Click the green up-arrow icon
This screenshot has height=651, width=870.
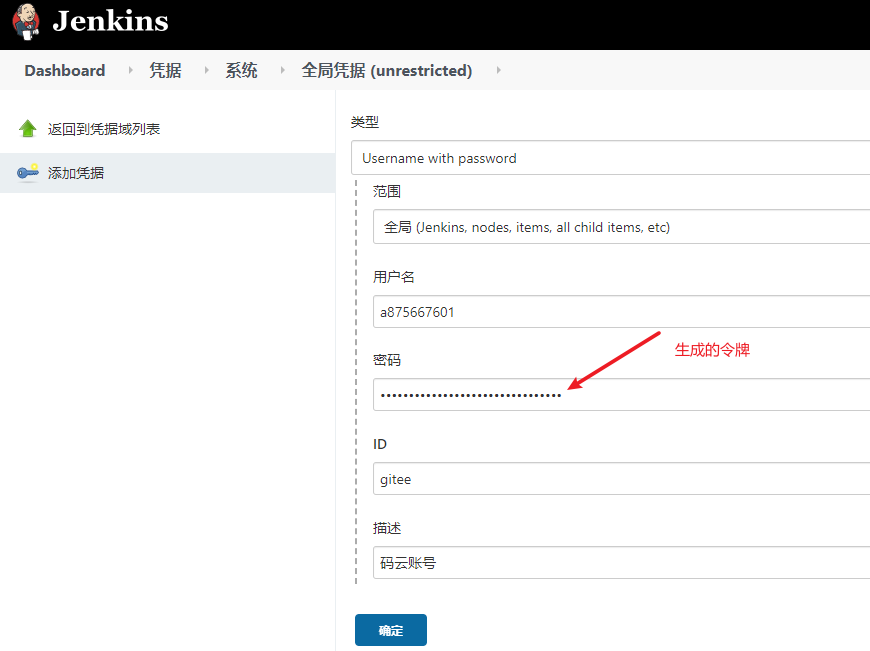(27, 129)
